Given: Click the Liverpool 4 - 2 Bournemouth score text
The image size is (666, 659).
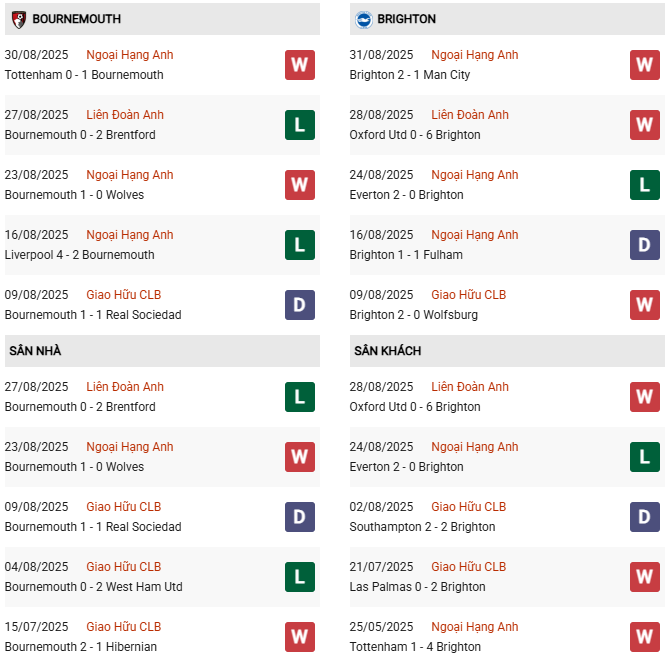Looking at the screenshot, I should [x=80, y=255].
